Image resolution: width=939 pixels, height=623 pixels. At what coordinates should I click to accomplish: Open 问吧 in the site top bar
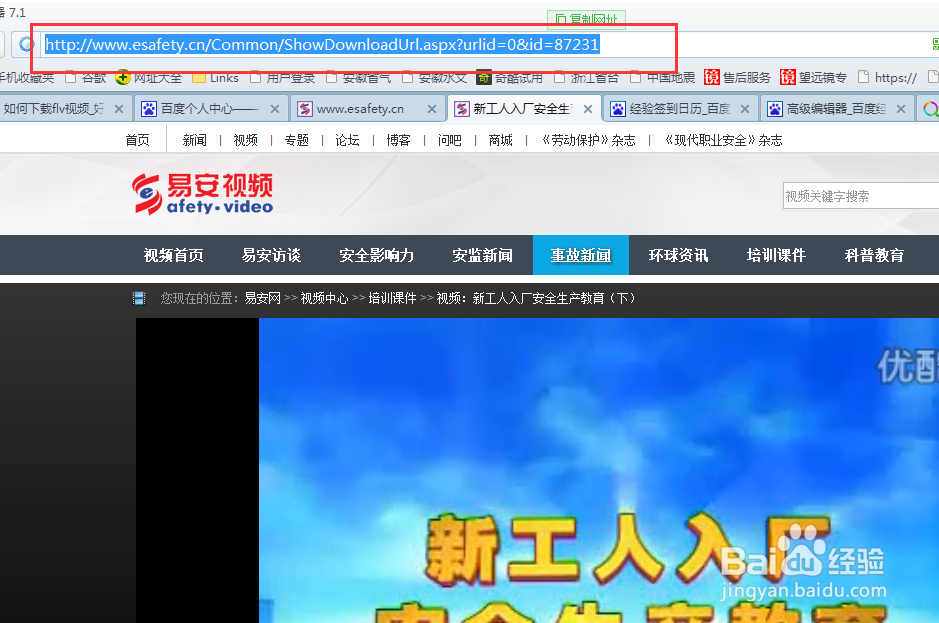pyautogui.click(x=450, y=140)
